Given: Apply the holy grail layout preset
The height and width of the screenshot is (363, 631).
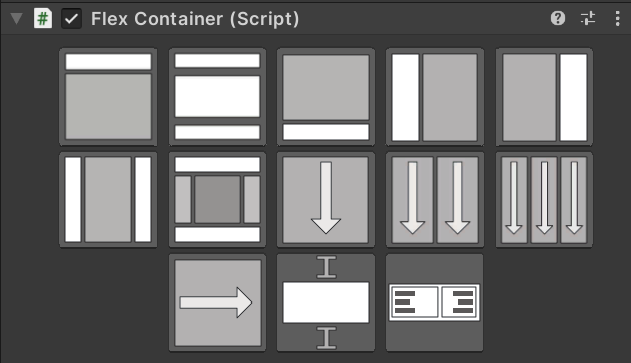Looking at the screenshot, I should point(217,200).
